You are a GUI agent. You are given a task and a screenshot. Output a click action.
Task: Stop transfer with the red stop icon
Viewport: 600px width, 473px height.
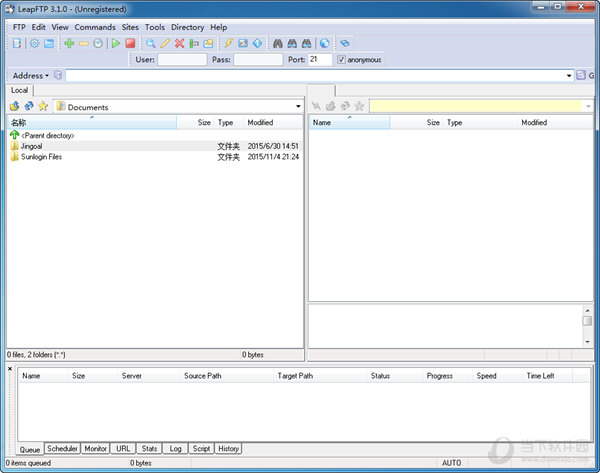coord(130,43)
